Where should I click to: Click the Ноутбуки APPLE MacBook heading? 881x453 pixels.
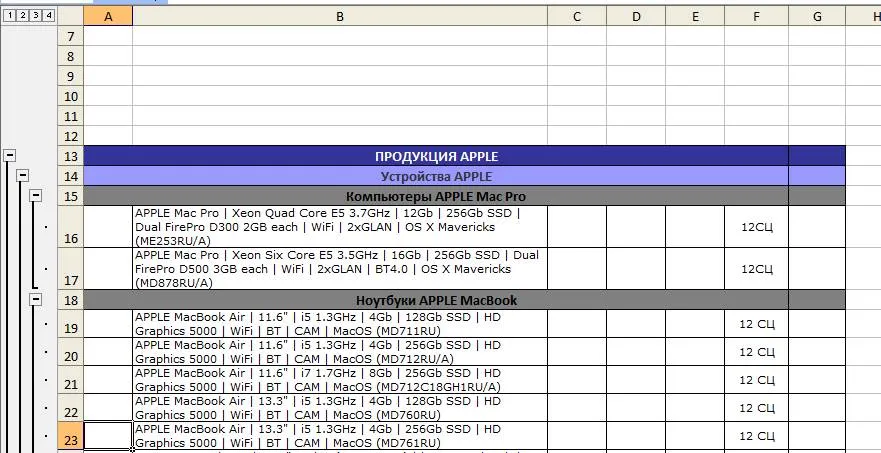[x=436, y=300]
